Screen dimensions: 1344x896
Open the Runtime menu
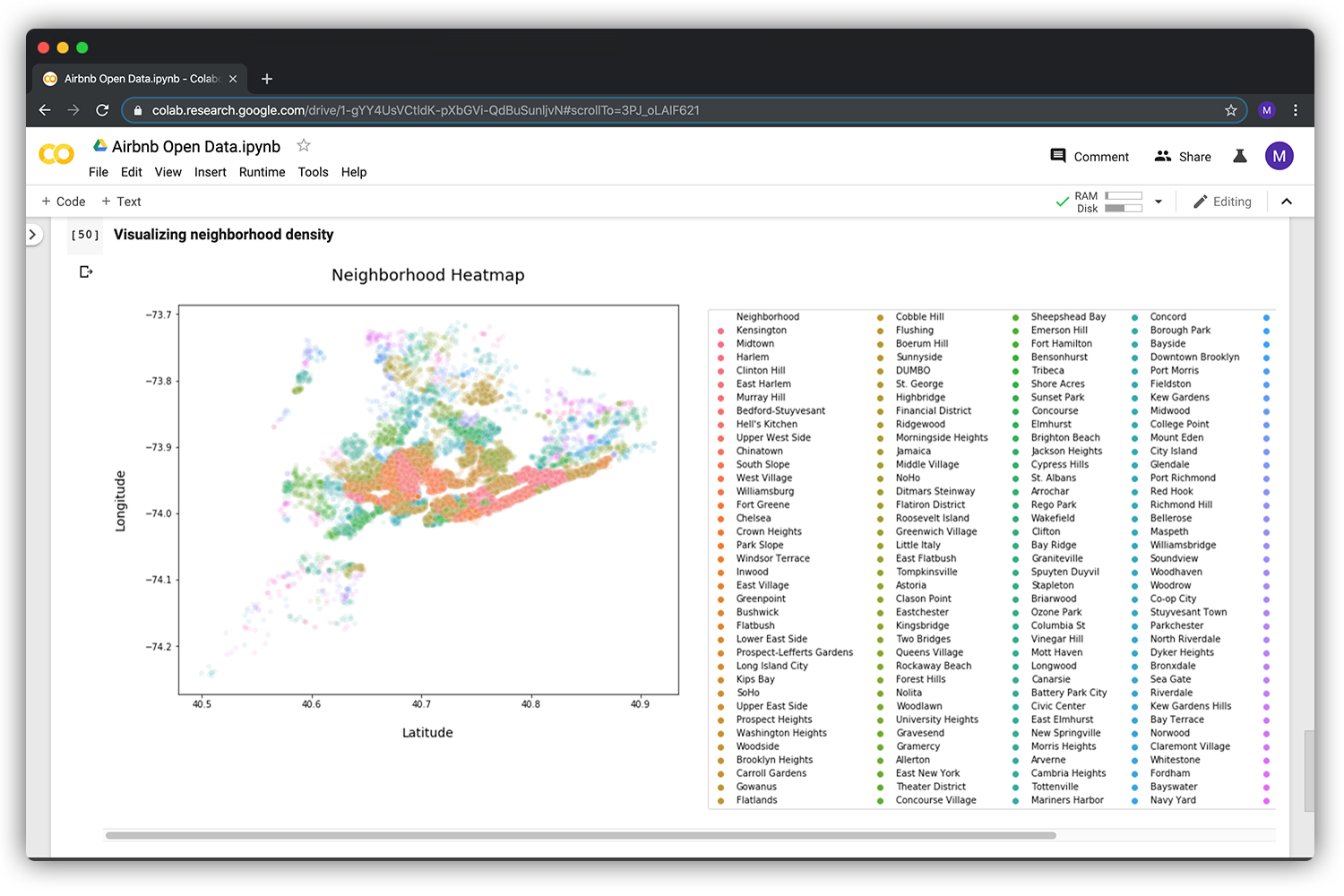pos(262,172)
